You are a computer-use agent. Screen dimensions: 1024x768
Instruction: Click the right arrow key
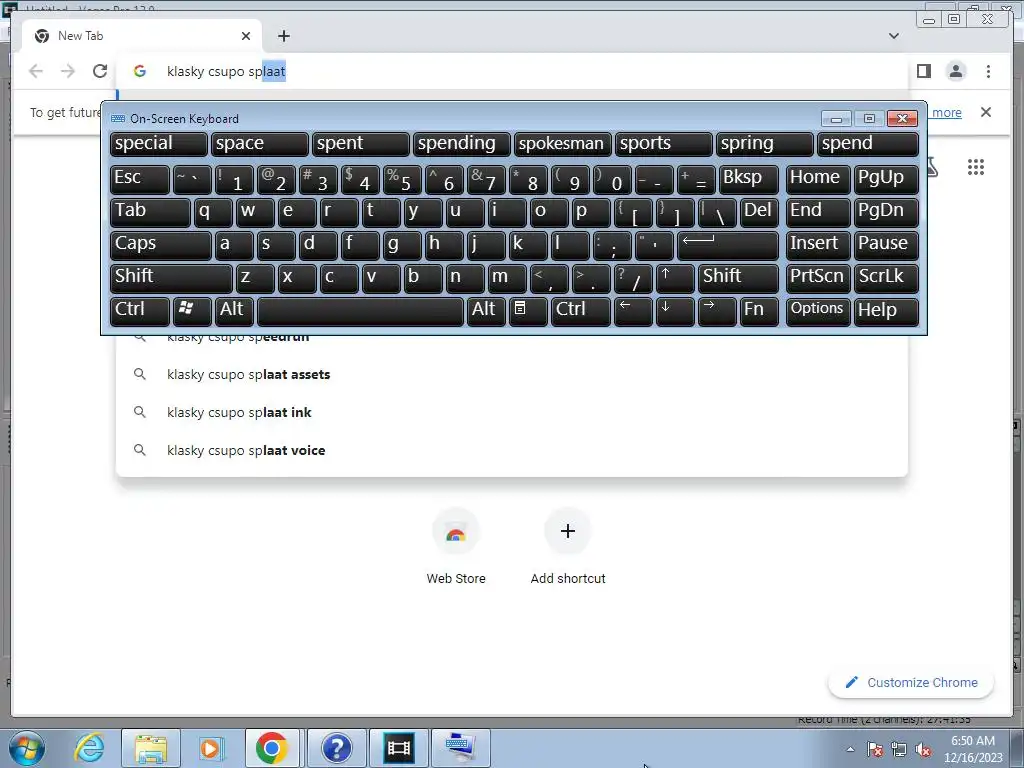717,311
